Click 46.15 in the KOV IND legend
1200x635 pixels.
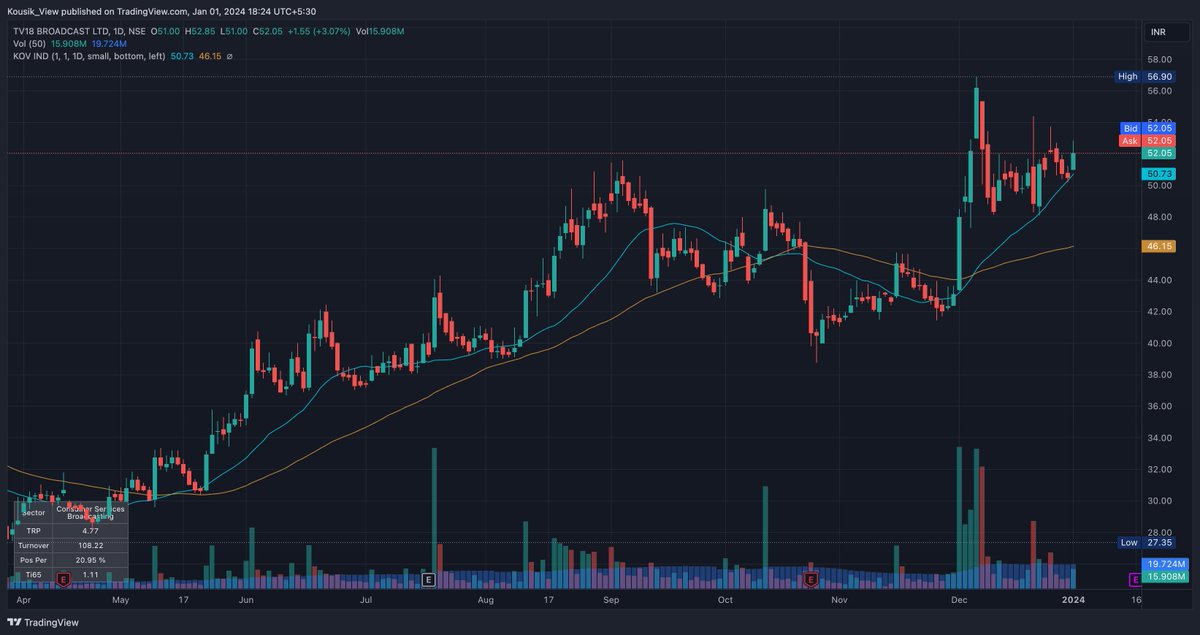pyautogui.click(x=210, y=57)
